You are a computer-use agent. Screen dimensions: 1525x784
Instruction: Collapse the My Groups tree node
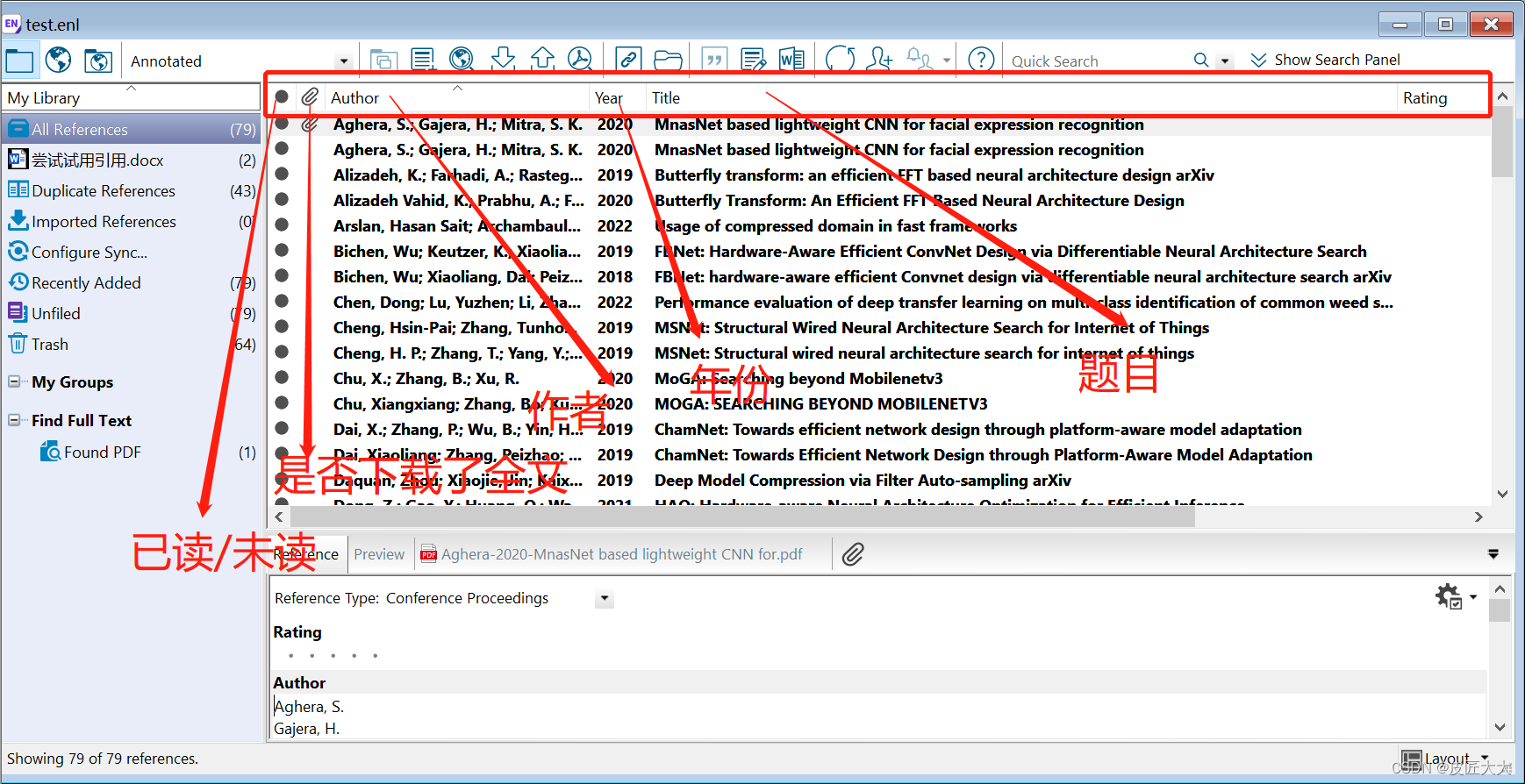tap(14, 381)
